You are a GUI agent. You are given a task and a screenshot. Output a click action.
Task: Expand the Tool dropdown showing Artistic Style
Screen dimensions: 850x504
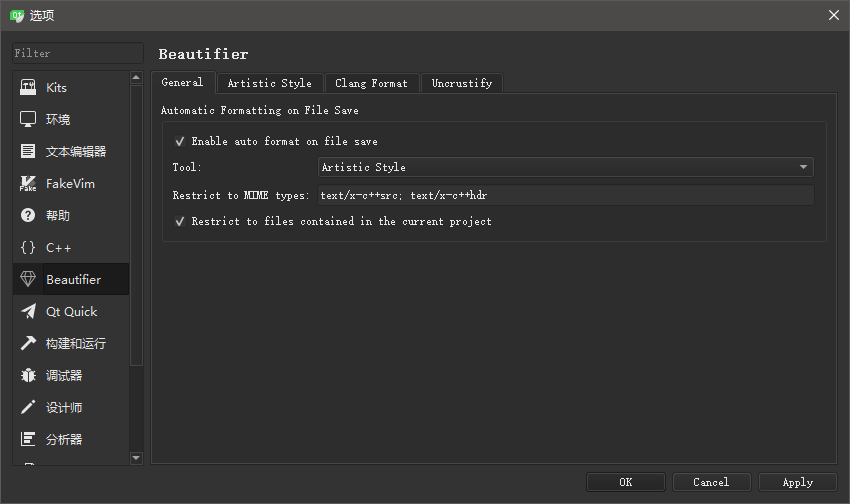pyautogui.click(x=565, y=168)
